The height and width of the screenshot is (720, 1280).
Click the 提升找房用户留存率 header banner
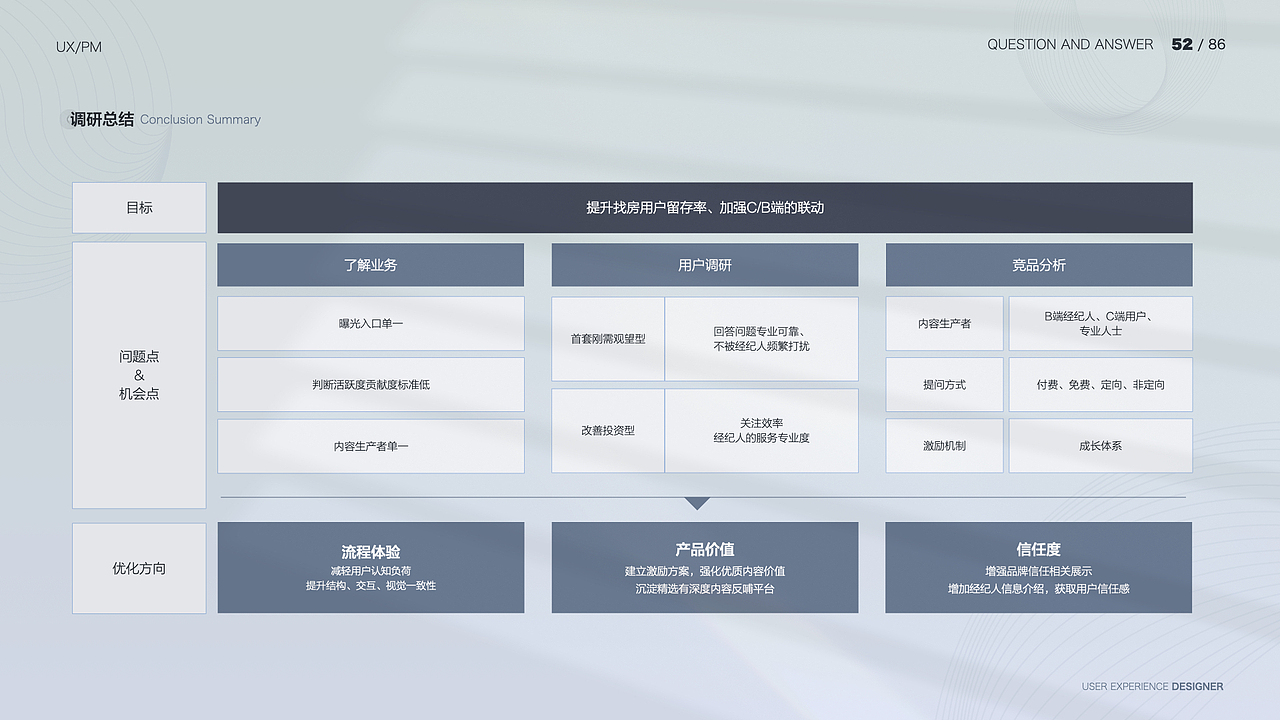pyautogui.click(x=705, y=207)
